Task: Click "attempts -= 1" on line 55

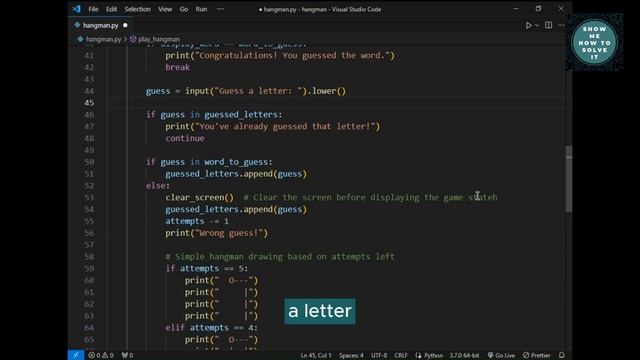Action: (197, 221)
